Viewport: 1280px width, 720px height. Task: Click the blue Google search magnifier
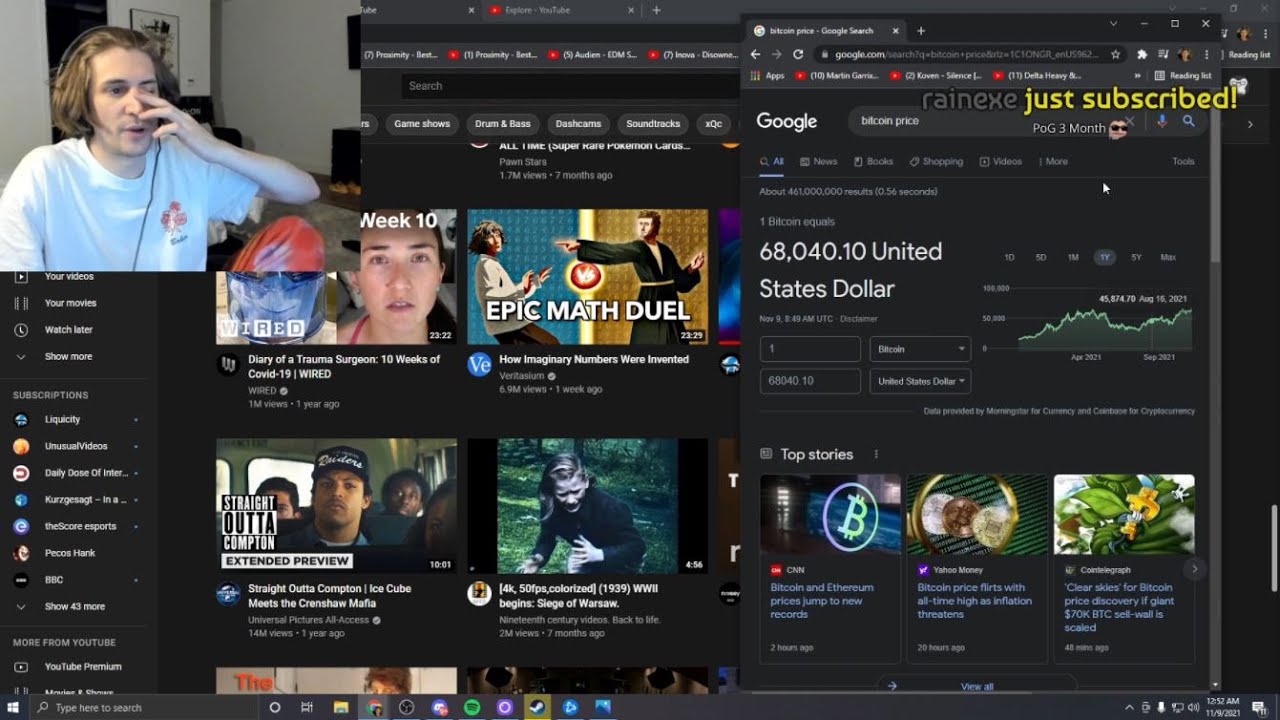click(1188, 121)
